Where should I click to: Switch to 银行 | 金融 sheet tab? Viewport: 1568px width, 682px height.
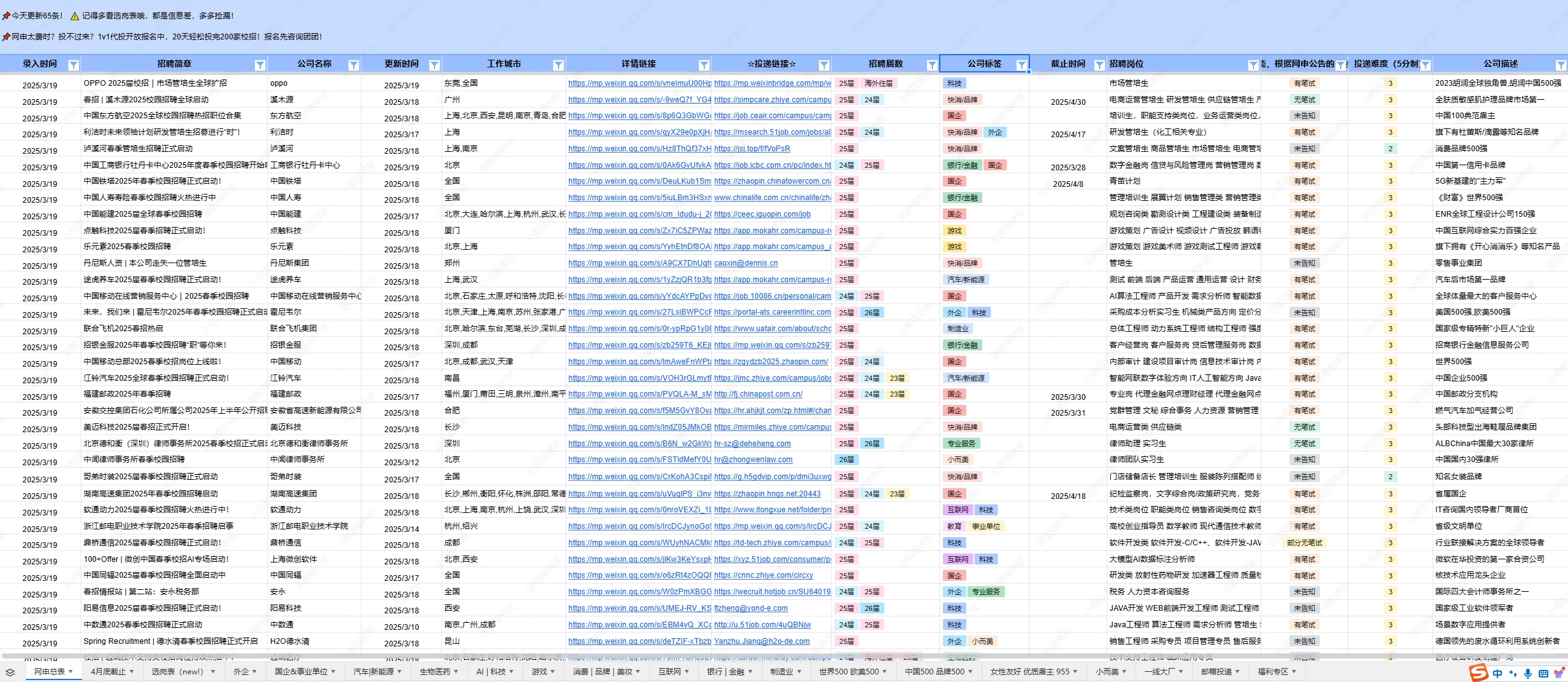(729, 672)
